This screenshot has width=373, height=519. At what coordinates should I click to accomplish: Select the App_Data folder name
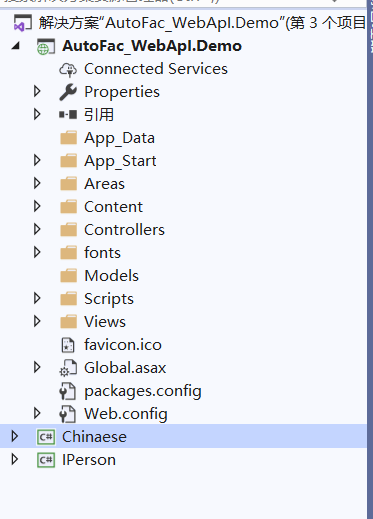point(119,138)
